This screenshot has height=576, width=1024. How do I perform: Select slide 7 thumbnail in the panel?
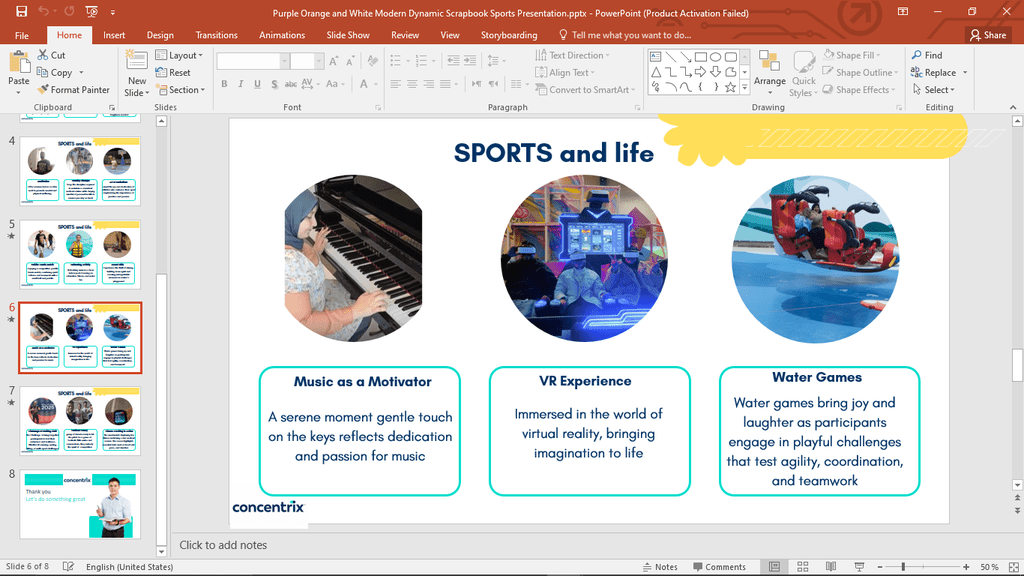click(80, 420)
